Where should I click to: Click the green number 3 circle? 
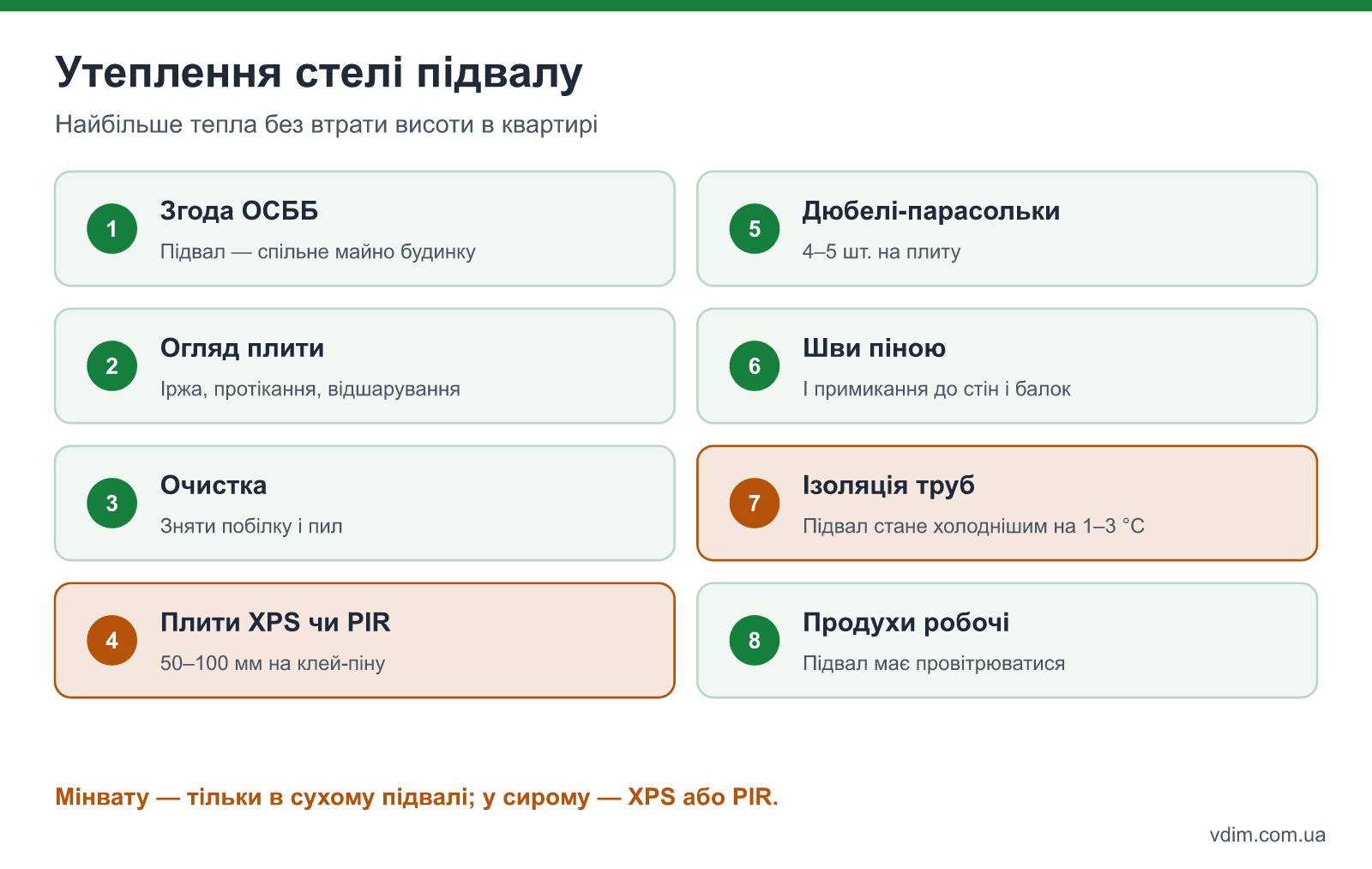(112, 503)
